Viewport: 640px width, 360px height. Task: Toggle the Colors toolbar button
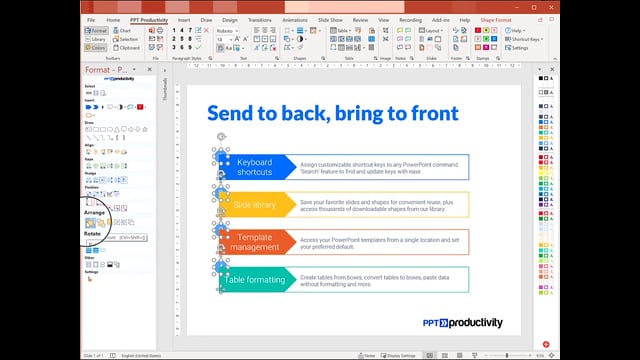pos(96,48)
